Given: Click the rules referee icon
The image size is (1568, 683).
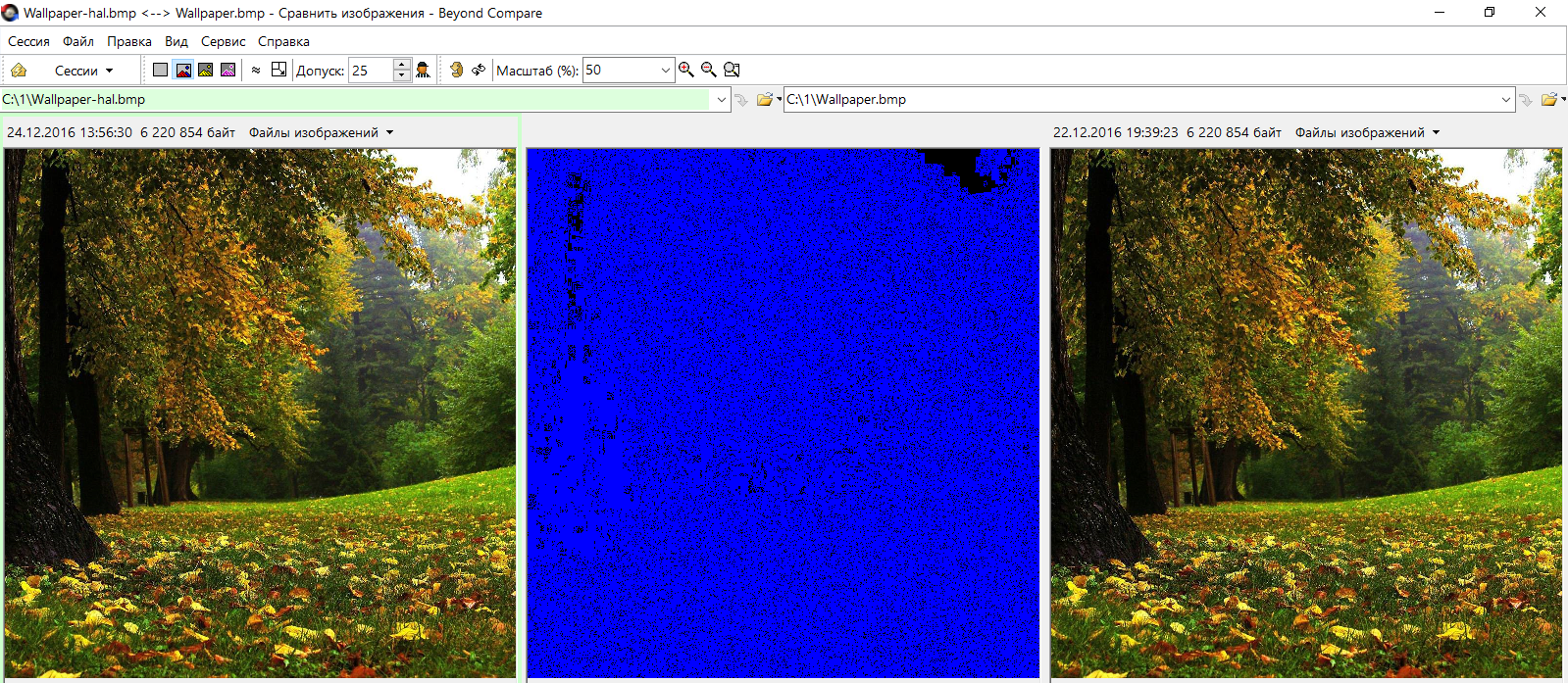Looking at the screenshot, I should [x=423, y=70].
